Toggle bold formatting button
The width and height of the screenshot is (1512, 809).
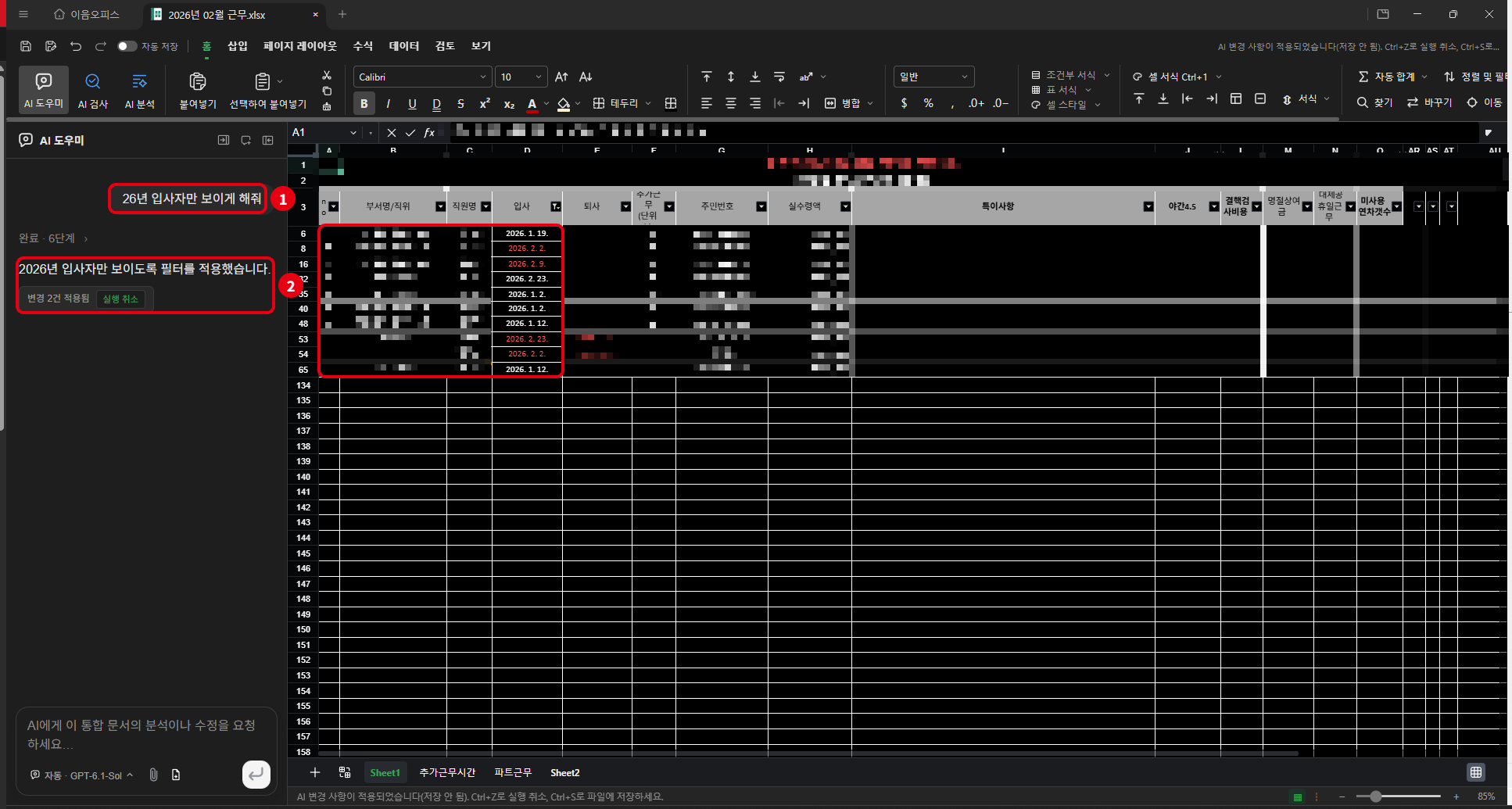[364, 103]
